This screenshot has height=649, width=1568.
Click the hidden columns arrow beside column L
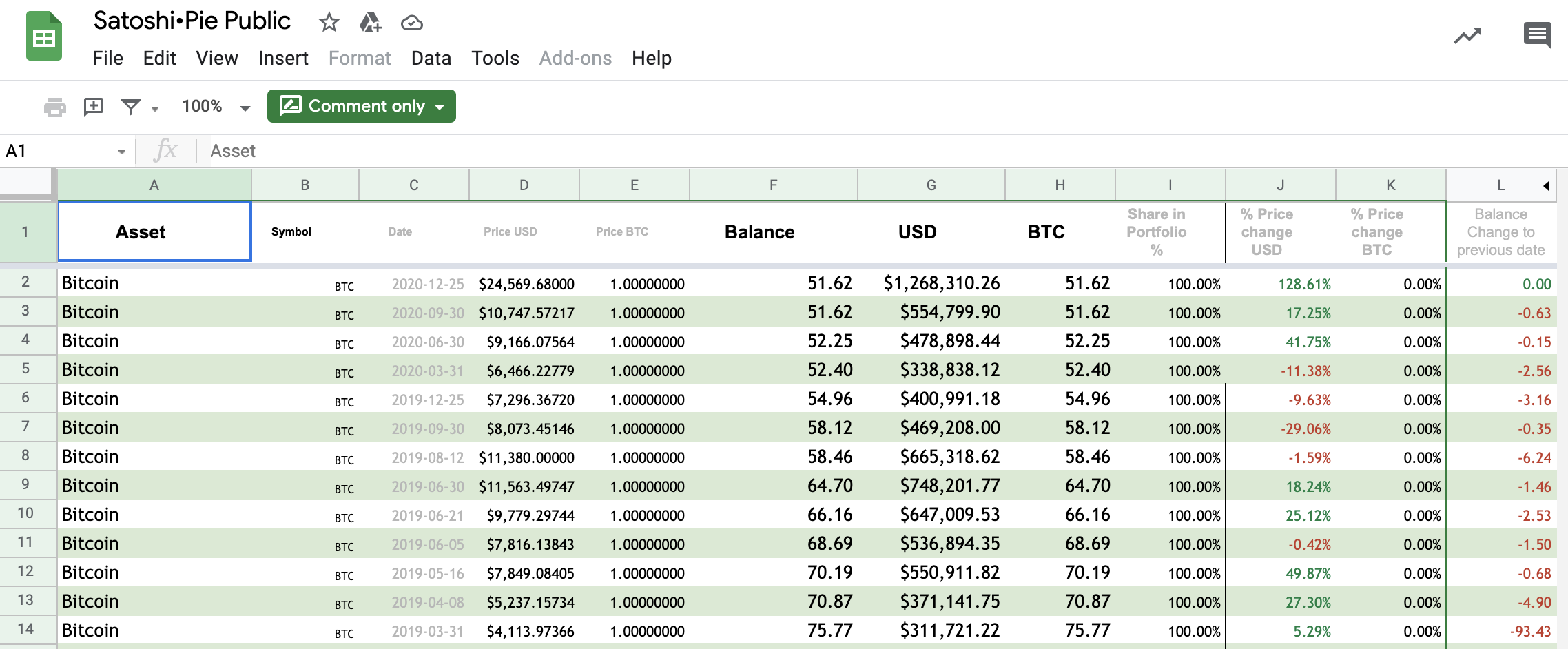pos(1546,185)
